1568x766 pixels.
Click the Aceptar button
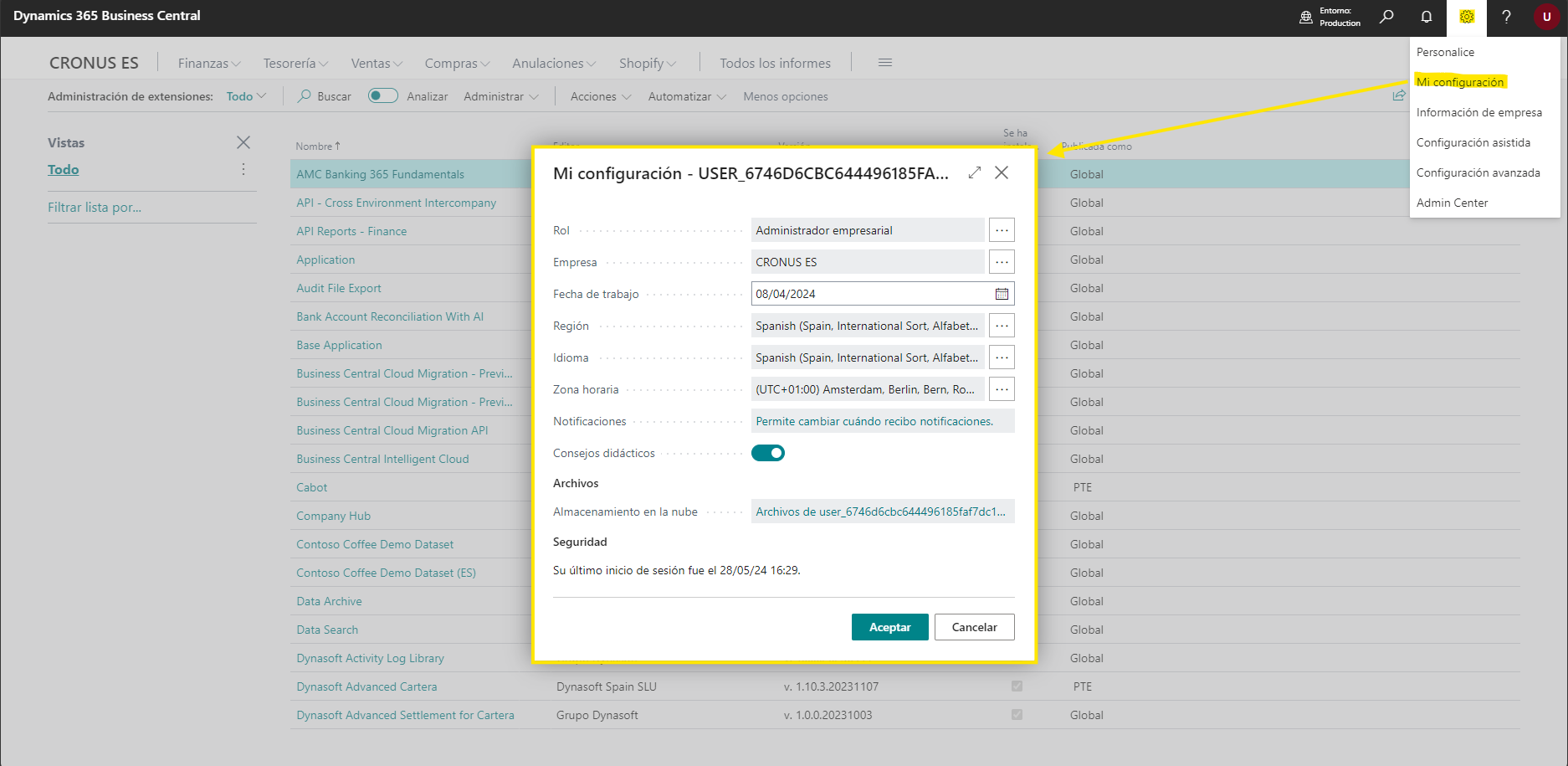pos(889,627)
